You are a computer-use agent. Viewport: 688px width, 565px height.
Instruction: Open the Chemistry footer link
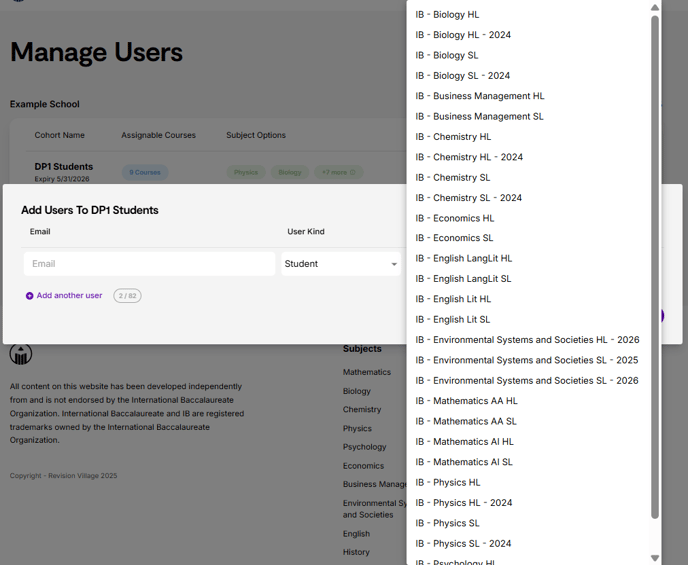click(362, 409)
